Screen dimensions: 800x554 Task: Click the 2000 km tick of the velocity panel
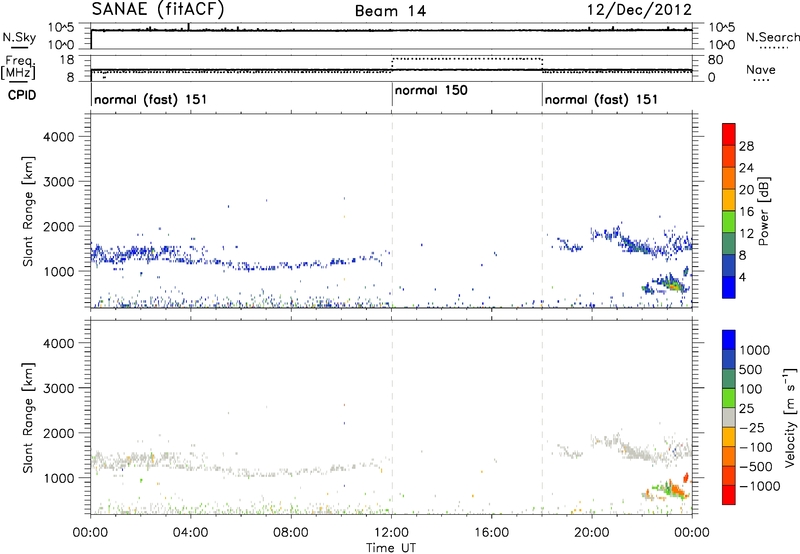(x=59, y=434)
